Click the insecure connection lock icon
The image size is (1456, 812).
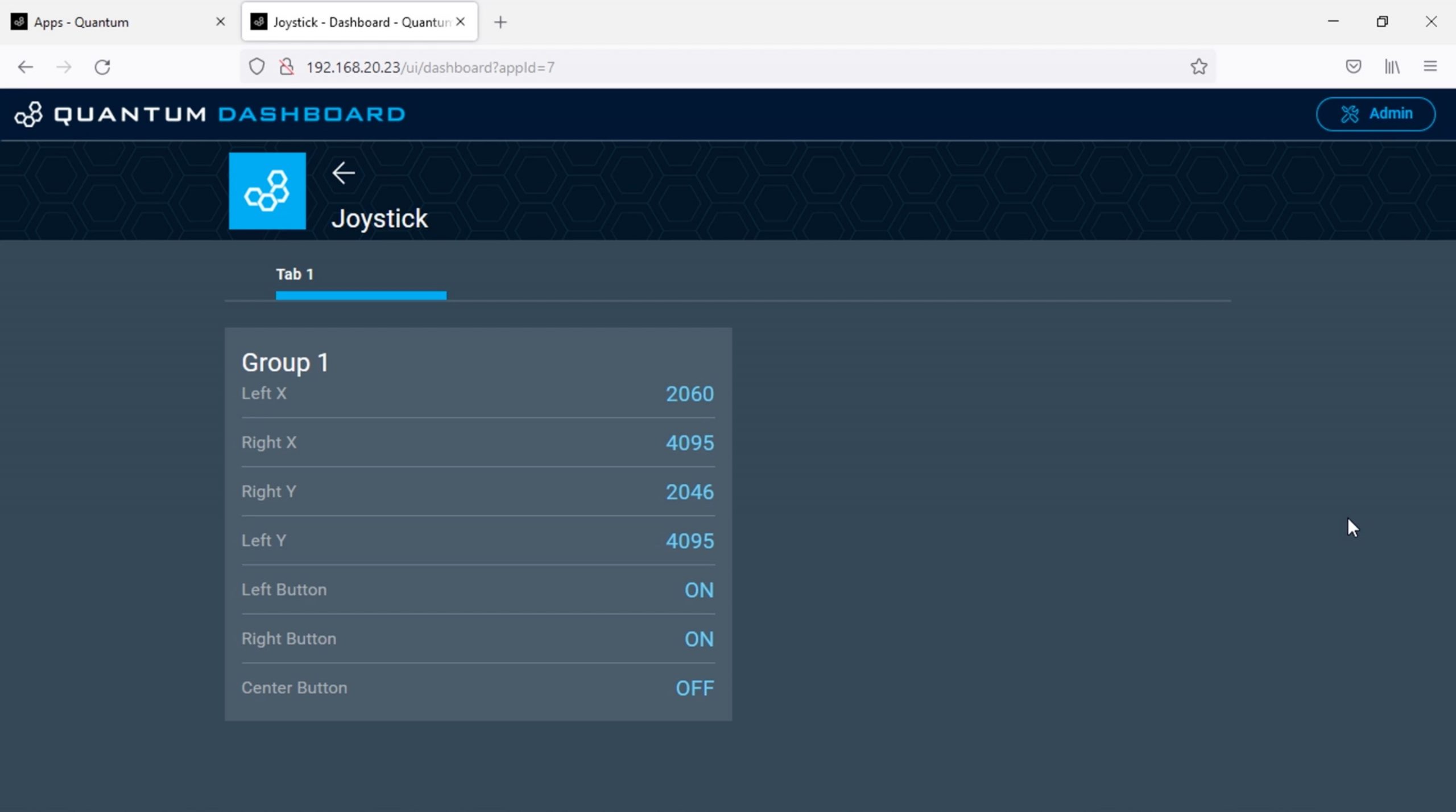pyautogui.click(x=287, y=67)
